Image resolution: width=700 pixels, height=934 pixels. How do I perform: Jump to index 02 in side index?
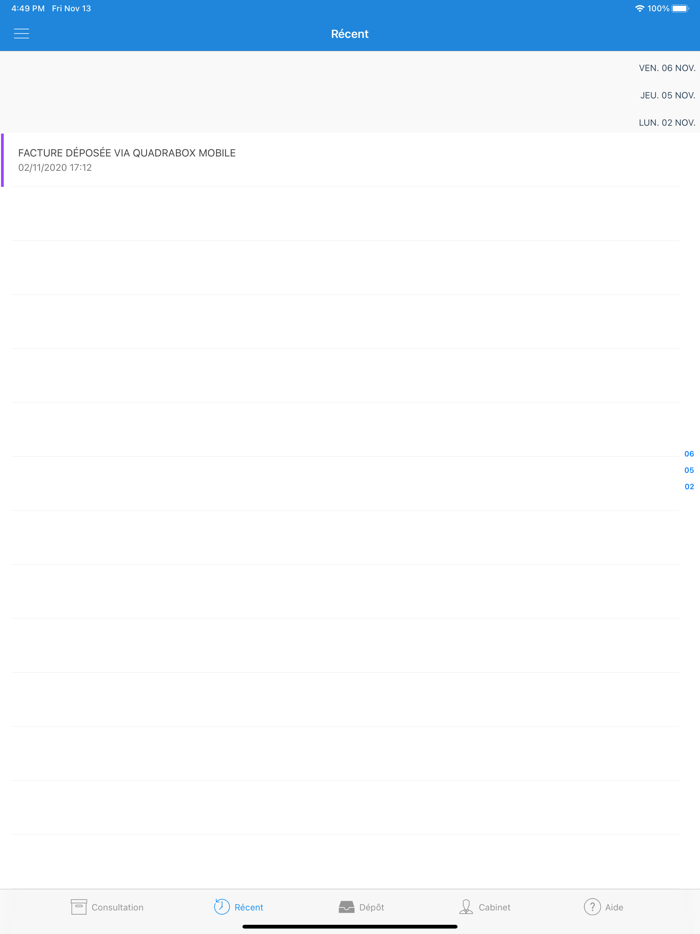(x=689, y=487)
